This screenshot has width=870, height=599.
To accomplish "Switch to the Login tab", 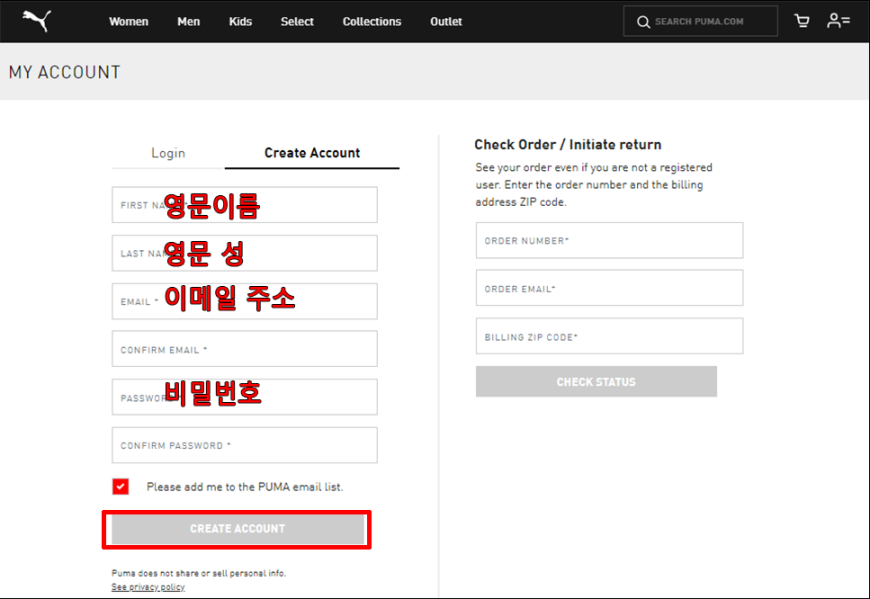I will [168, 153].
